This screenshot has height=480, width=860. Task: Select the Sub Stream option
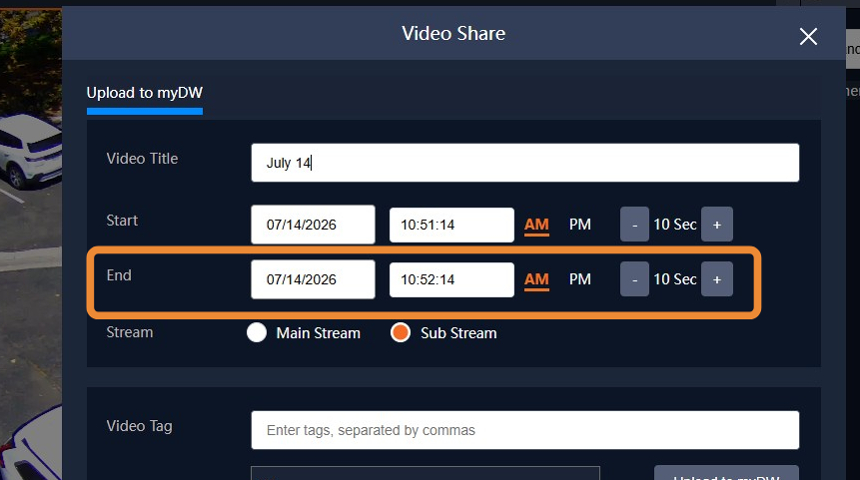[400, 332]
